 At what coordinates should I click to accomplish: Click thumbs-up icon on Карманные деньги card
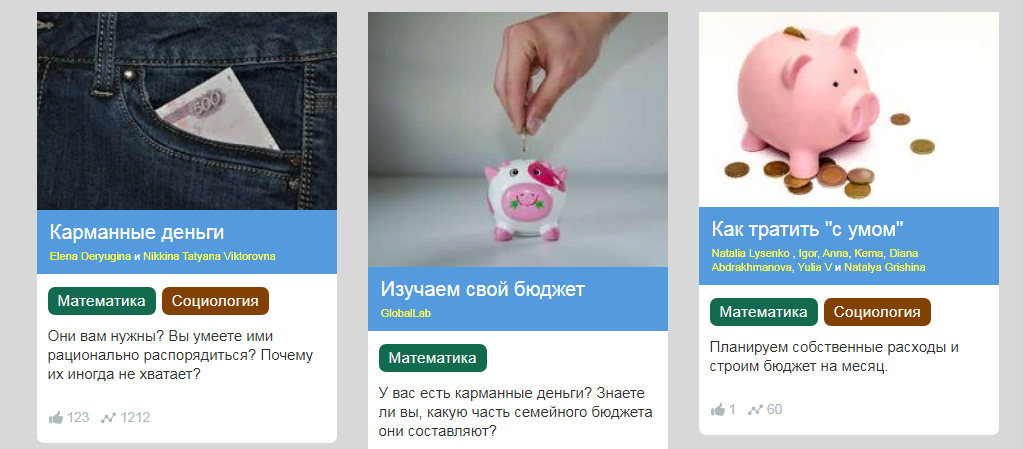point(55,417)
